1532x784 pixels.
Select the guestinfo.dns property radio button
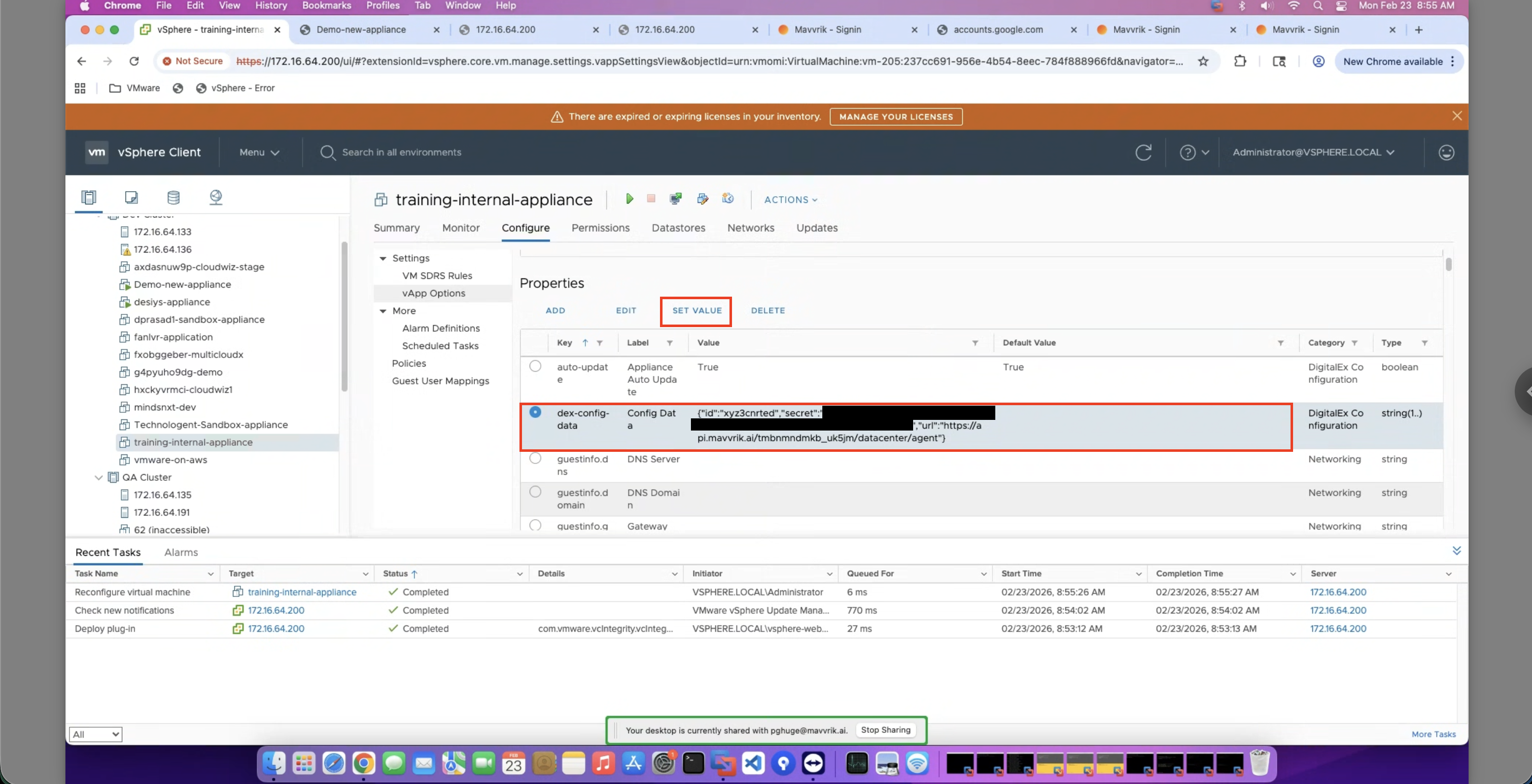coord(535,458)
